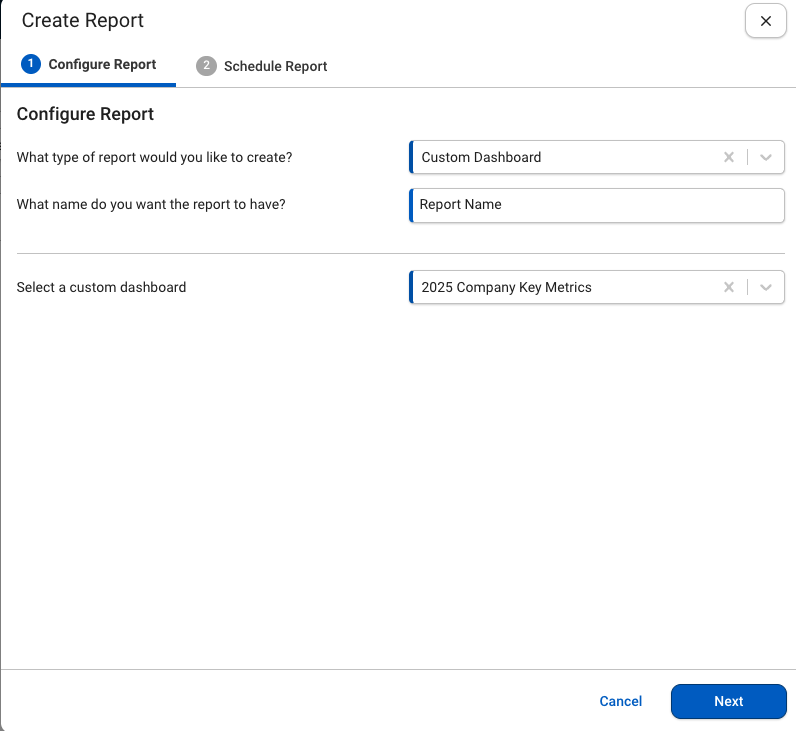Select the step 2 circle badge
Viewport: 796px width, 731px height.
pyautogui.click(x=206, y=65)
